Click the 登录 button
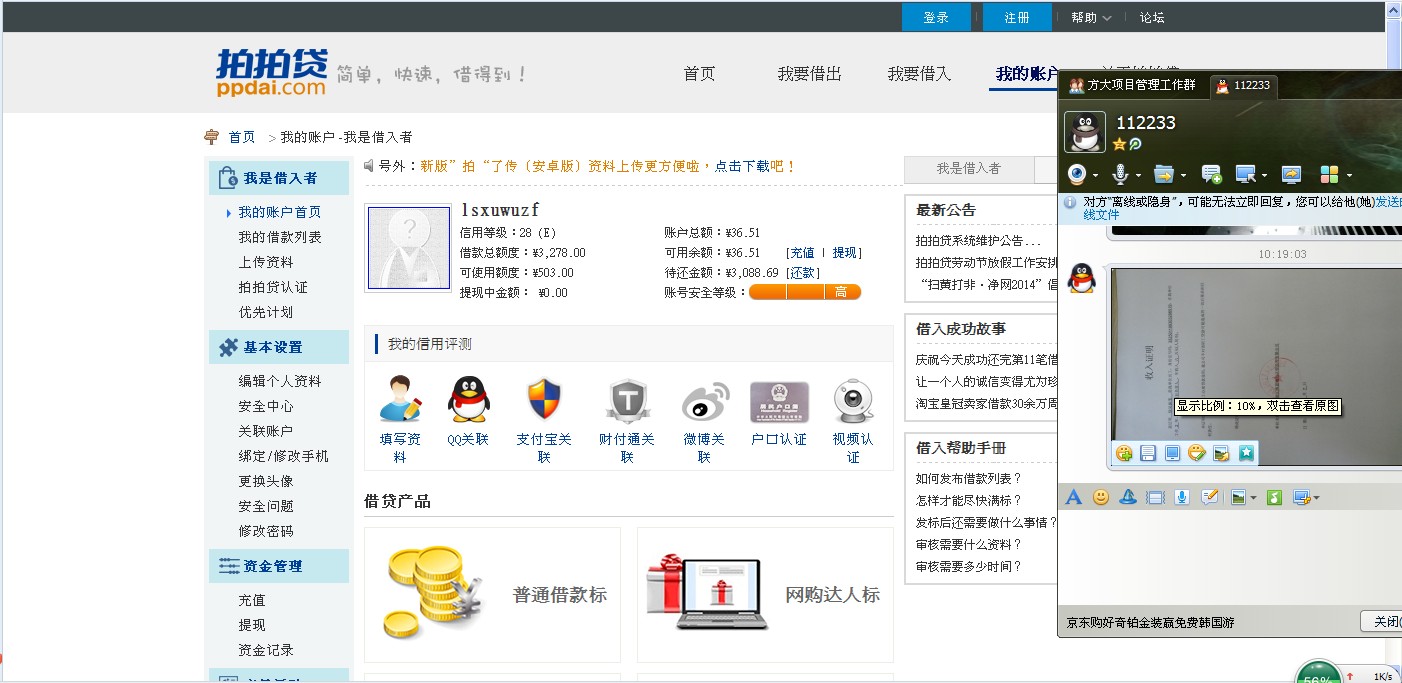 [x=936, y=17]
